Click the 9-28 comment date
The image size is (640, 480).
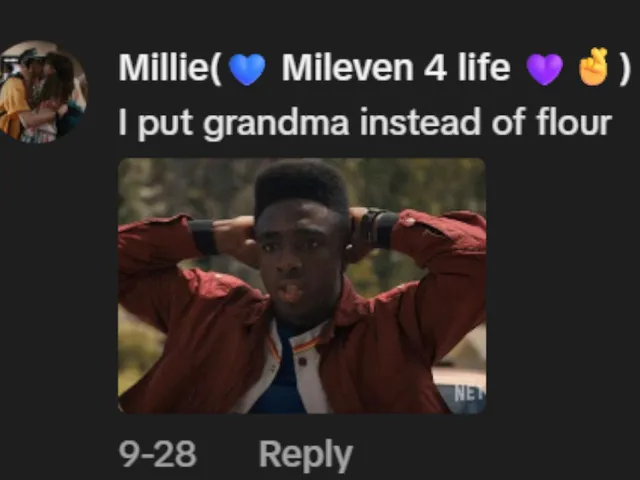158,454
